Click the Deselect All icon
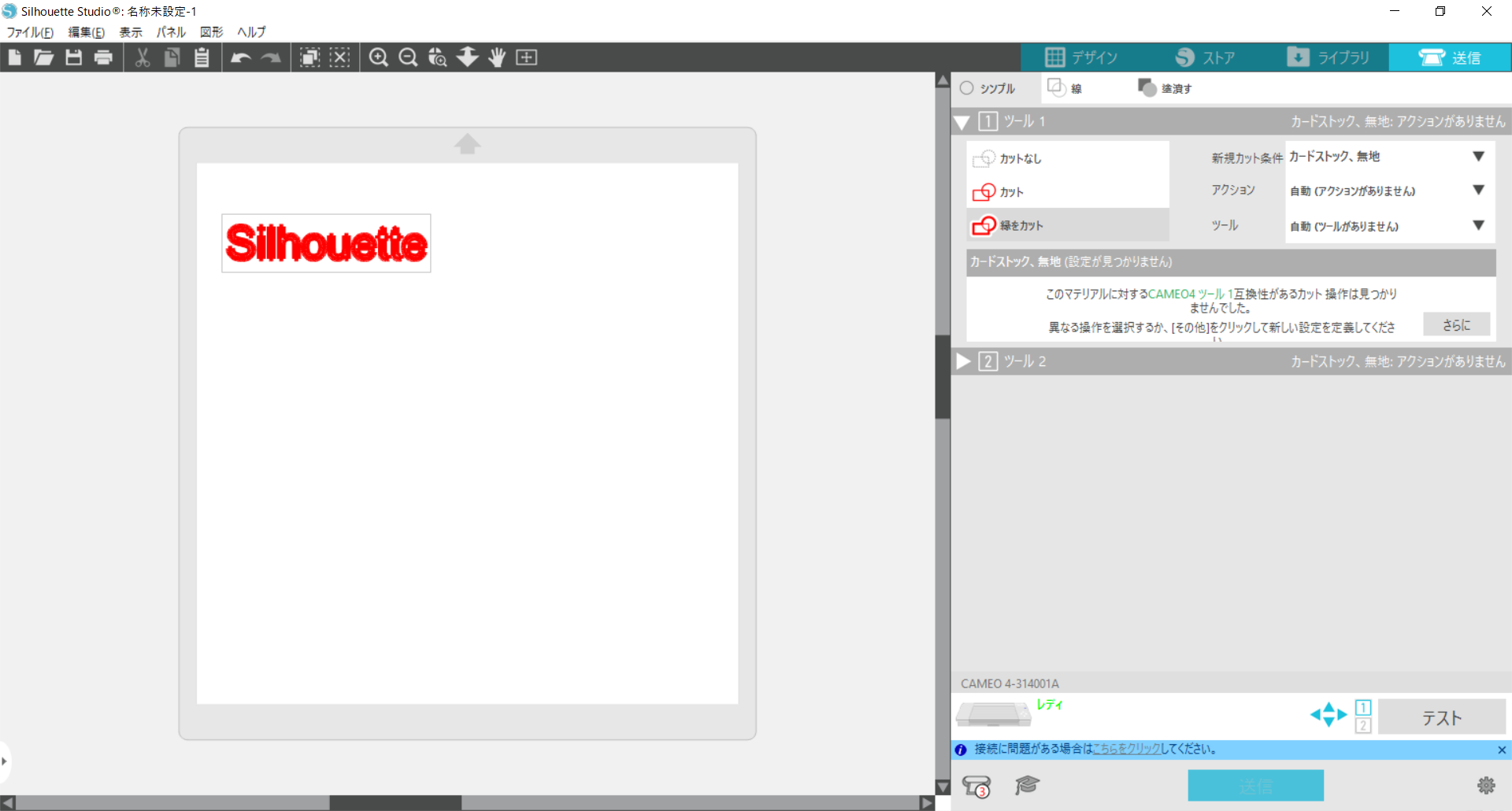The image size is (1512, 811). point(339,57)
